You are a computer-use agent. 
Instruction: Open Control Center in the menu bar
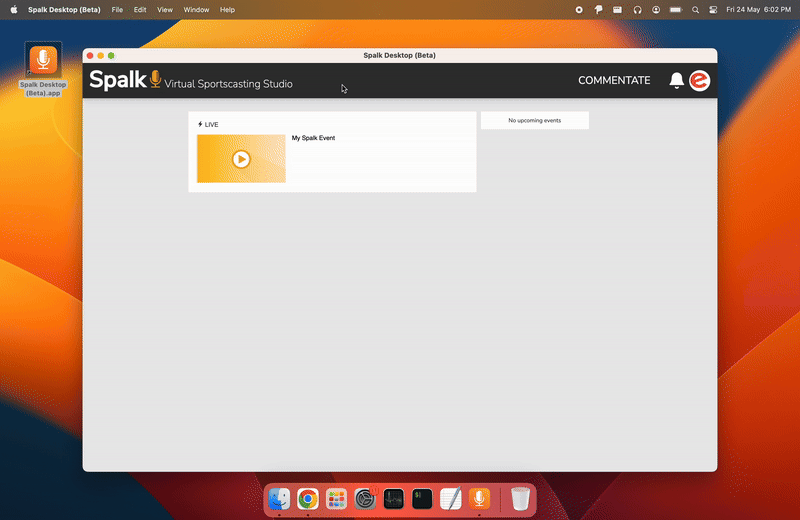click(713, 10)
